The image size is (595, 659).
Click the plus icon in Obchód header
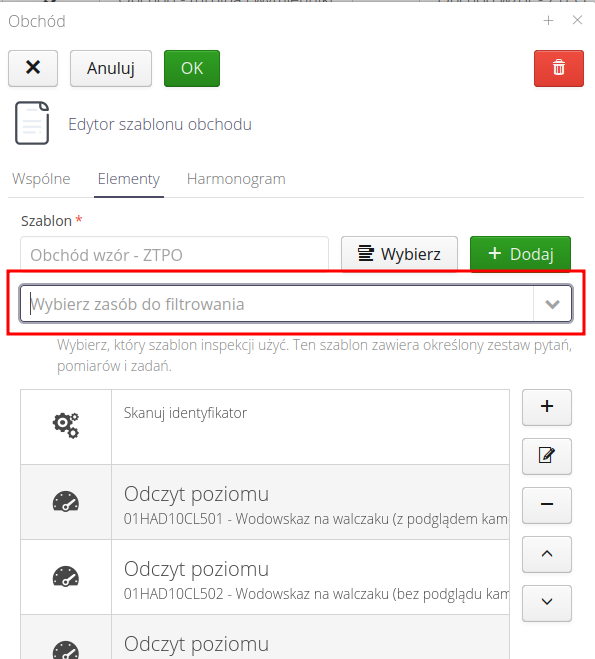pyautogui.click(x=548, y=20)
